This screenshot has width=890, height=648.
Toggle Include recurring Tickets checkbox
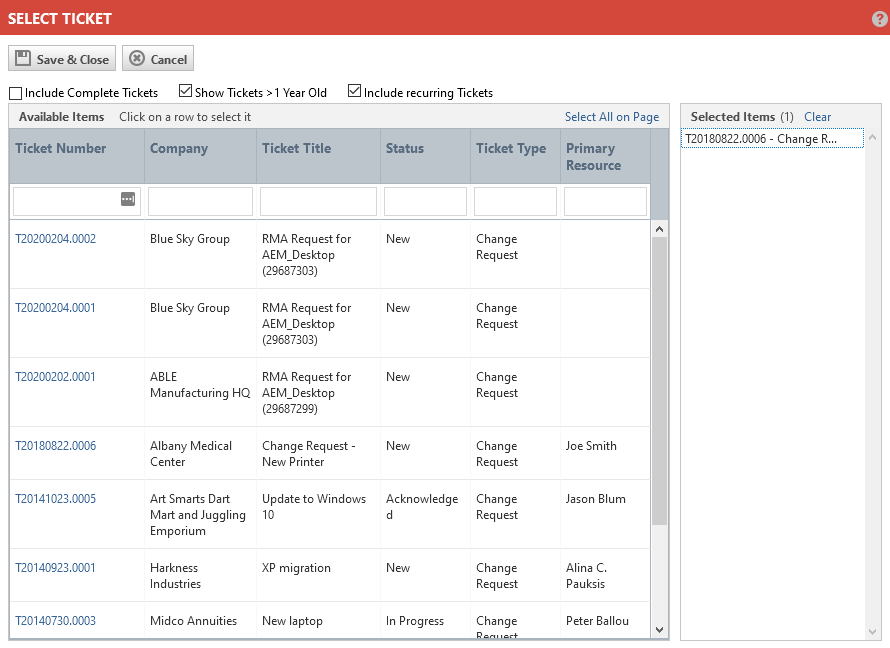point(354,92)
